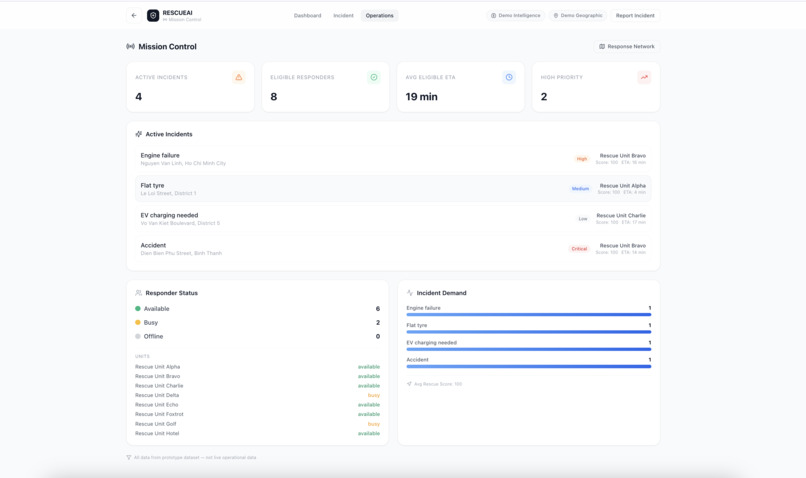Screen dimensions: 806x478
Task: Click the prototype dataset disclaimer text
Action: coord(195,457)
